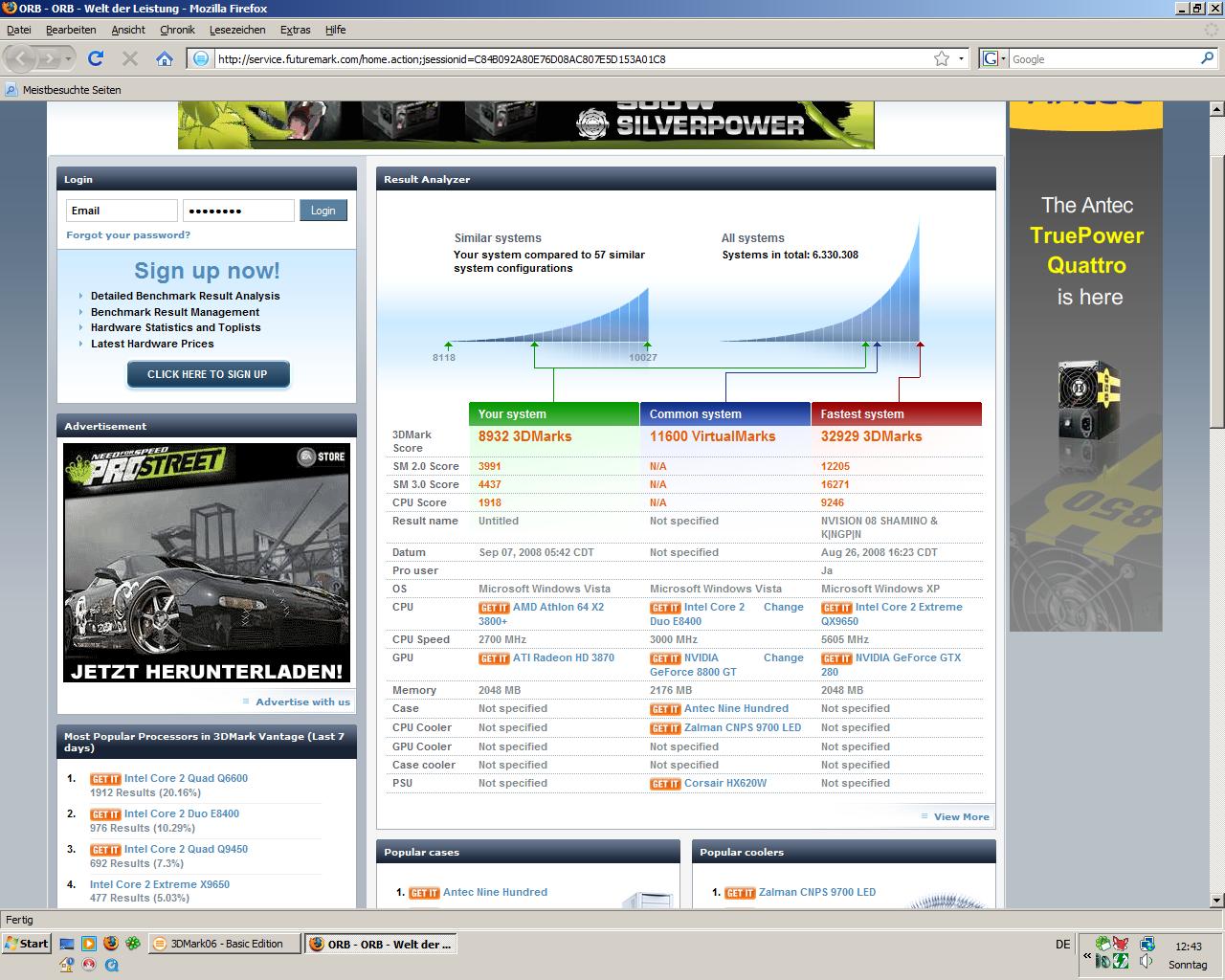Click GET IT badge beside NVIDIA GeForce GTX 280
This screenshot has height=980, width=1225.
coord(836,658)
